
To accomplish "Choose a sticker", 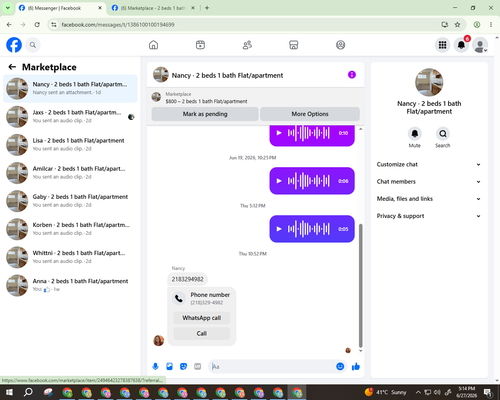I will pyautogui.click(x=183, y=367).
